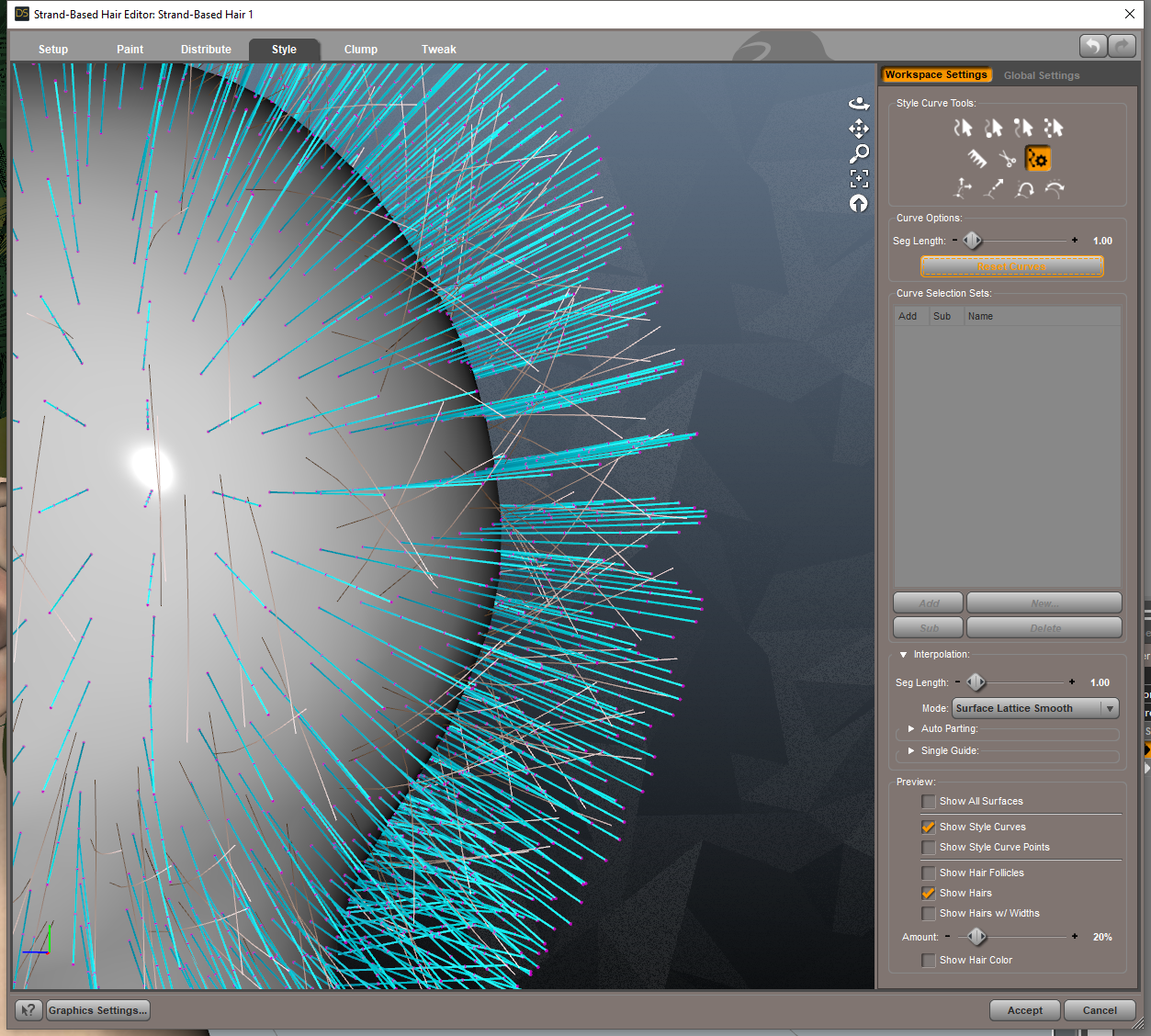Viewport: 1151px width, 1036px height.
Task: Open the Global Settings tab
Action: click(1042, 75)
